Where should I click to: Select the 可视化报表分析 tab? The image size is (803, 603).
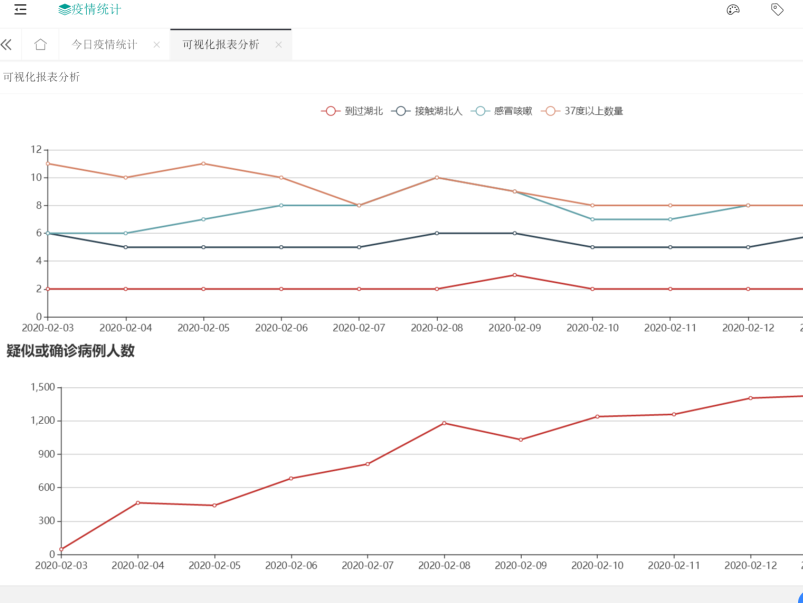[221, 45]
